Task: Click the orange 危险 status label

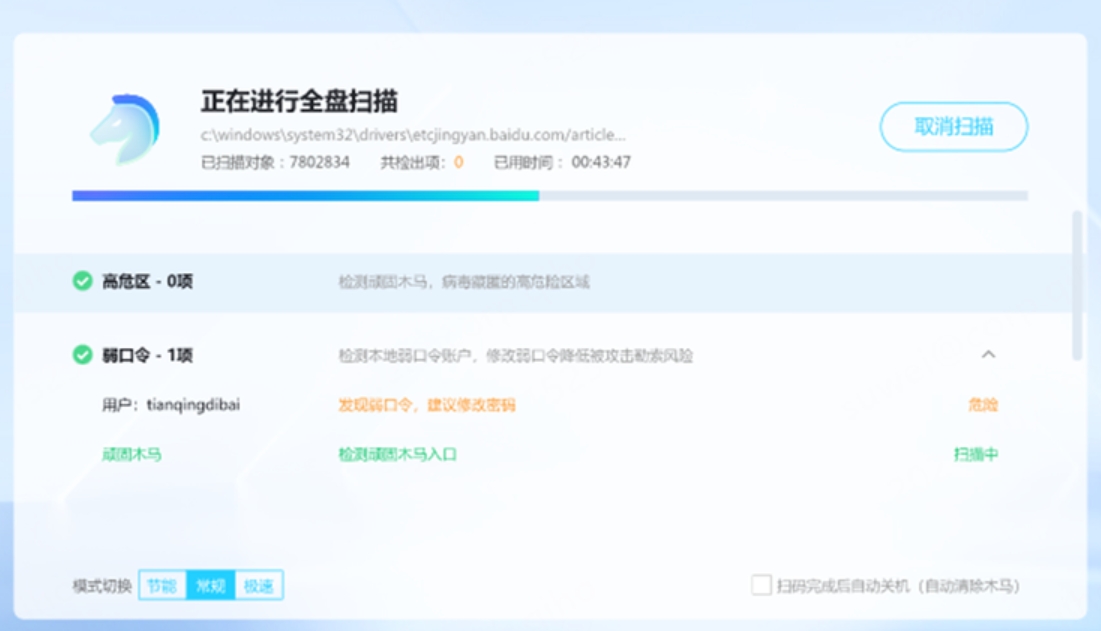Action: pos(983,405)
